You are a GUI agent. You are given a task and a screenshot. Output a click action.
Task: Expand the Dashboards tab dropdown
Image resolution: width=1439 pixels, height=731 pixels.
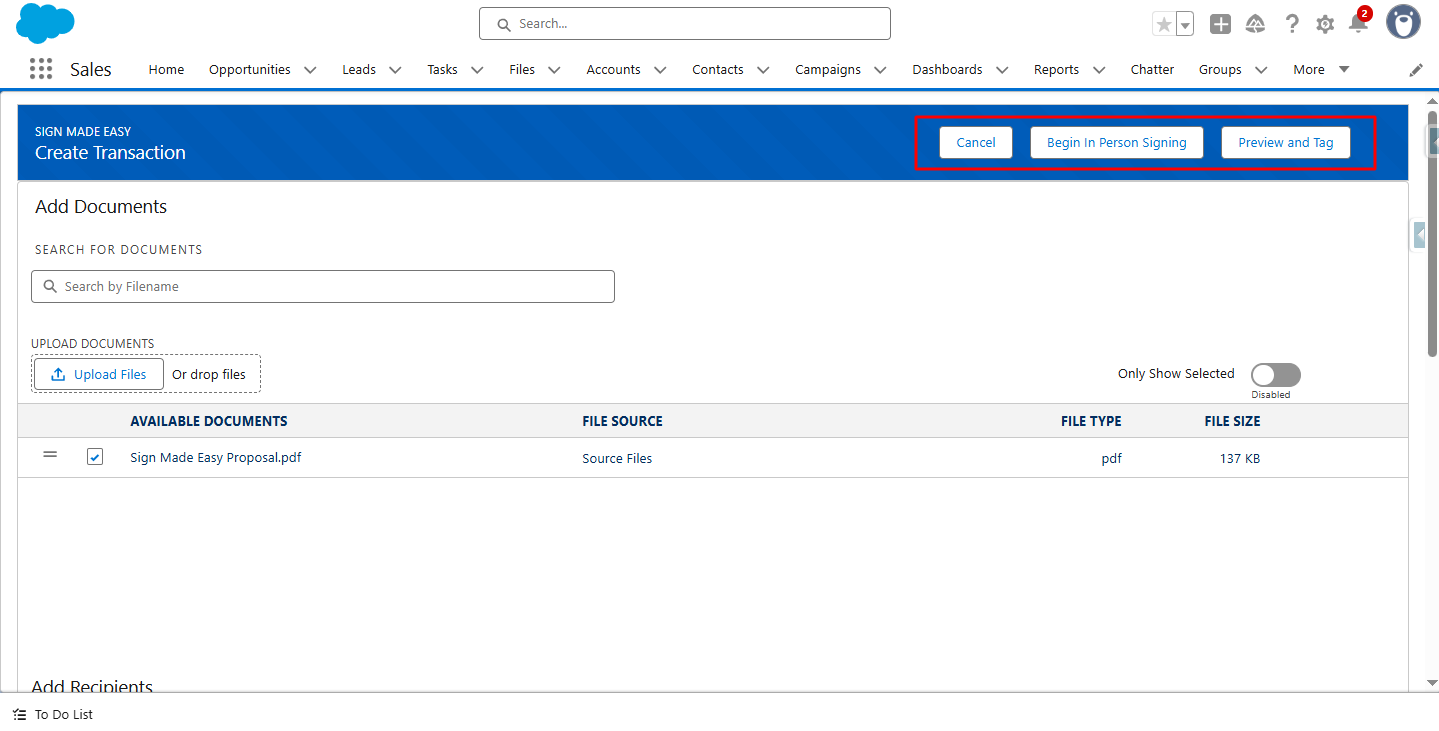click(1002, 70)
